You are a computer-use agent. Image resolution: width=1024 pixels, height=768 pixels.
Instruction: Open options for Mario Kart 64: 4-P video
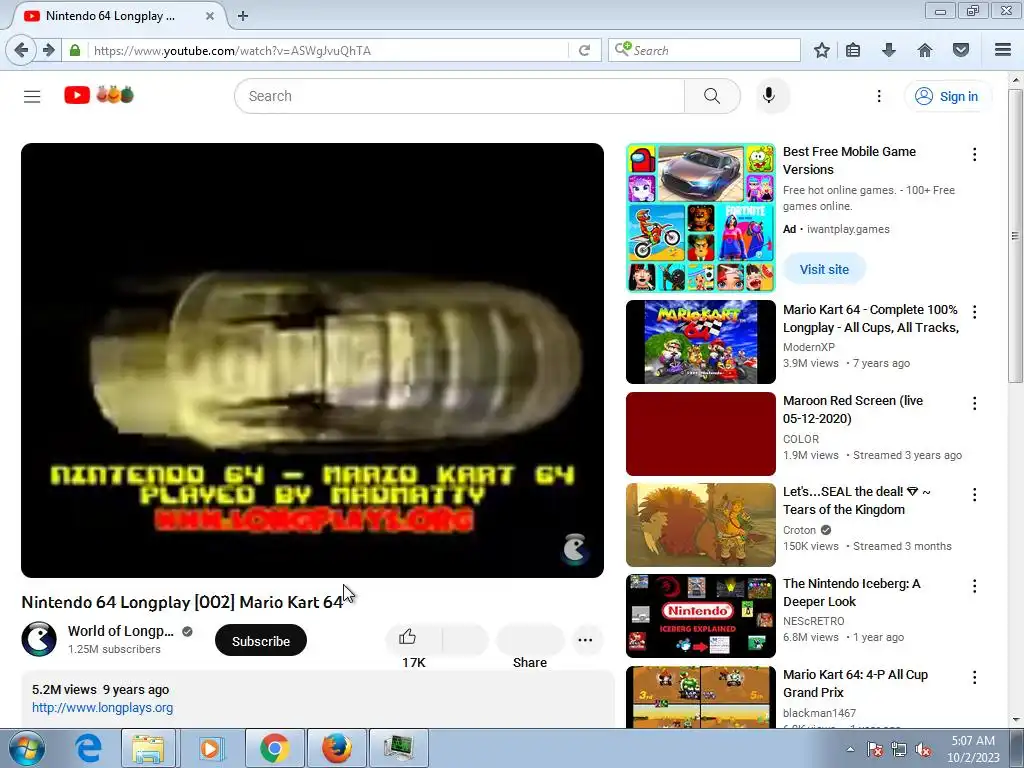(974, 677)
